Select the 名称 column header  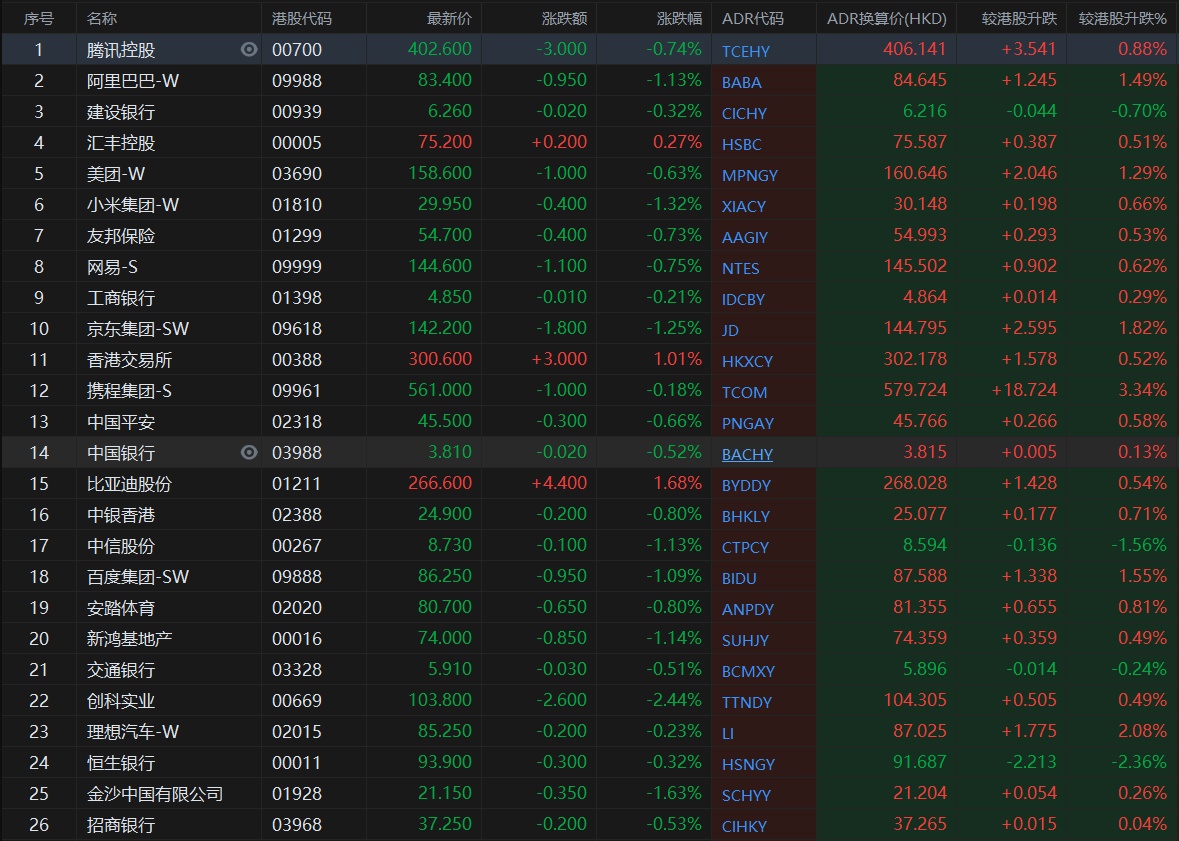pos(102,19)
